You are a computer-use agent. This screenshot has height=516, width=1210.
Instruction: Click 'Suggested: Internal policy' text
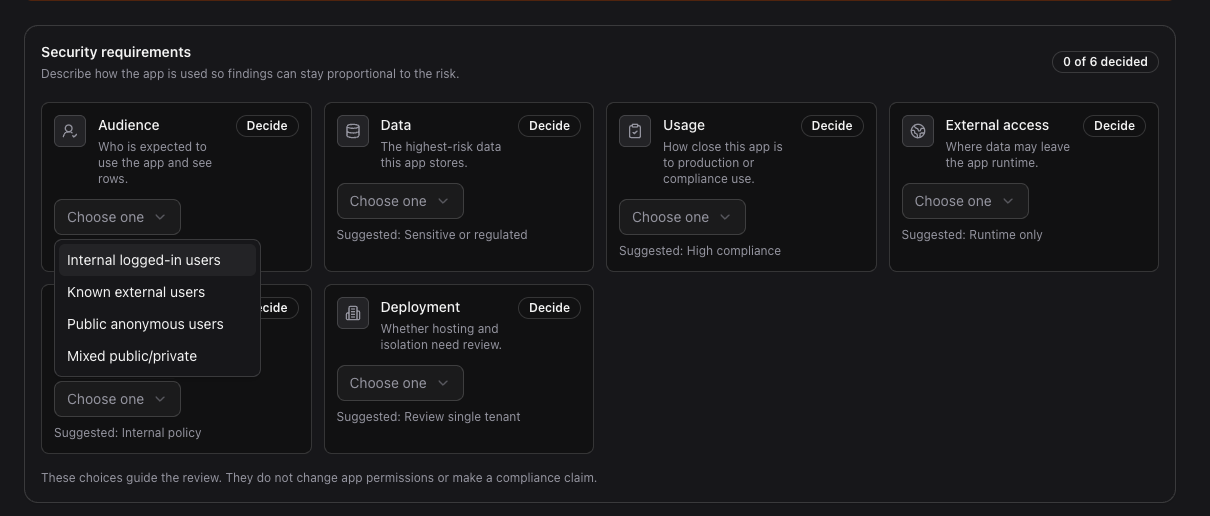point(128,433)
